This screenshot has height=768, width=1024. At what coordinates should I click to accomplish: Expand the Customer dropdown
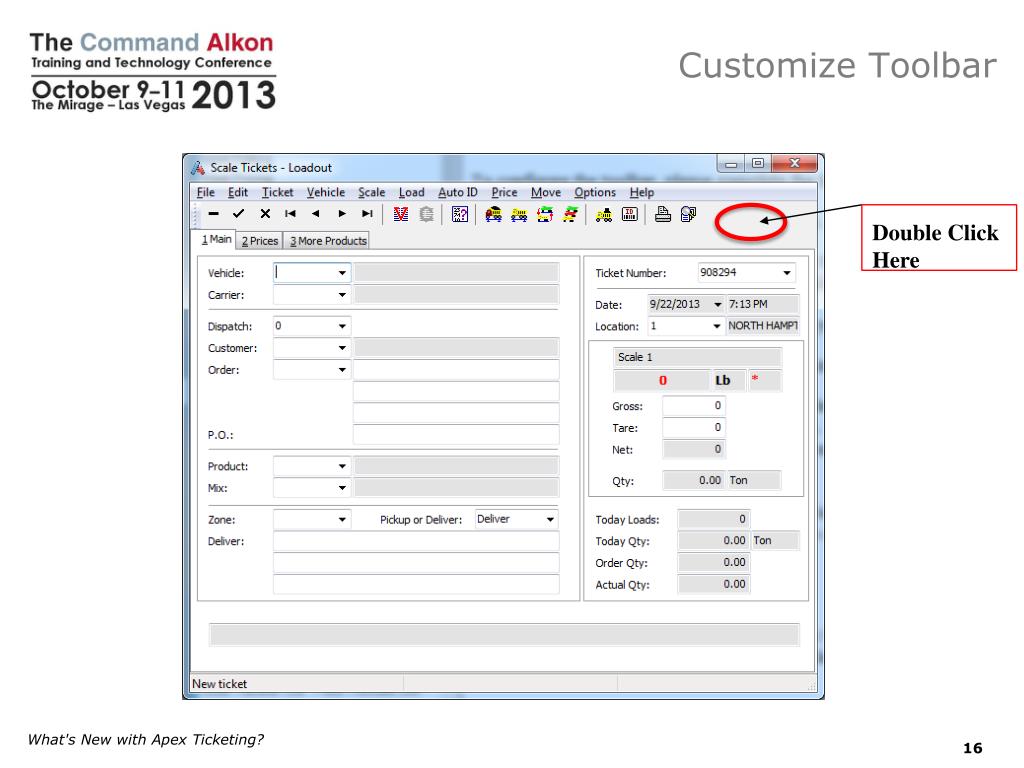[x=342, y=348]
